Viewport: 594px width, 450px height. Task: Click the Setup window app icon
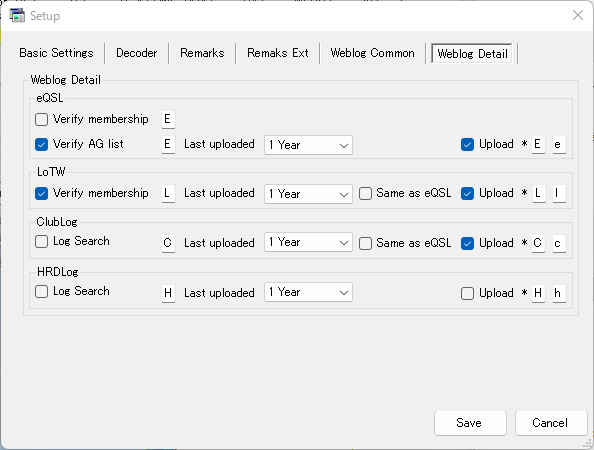[17, 16]
